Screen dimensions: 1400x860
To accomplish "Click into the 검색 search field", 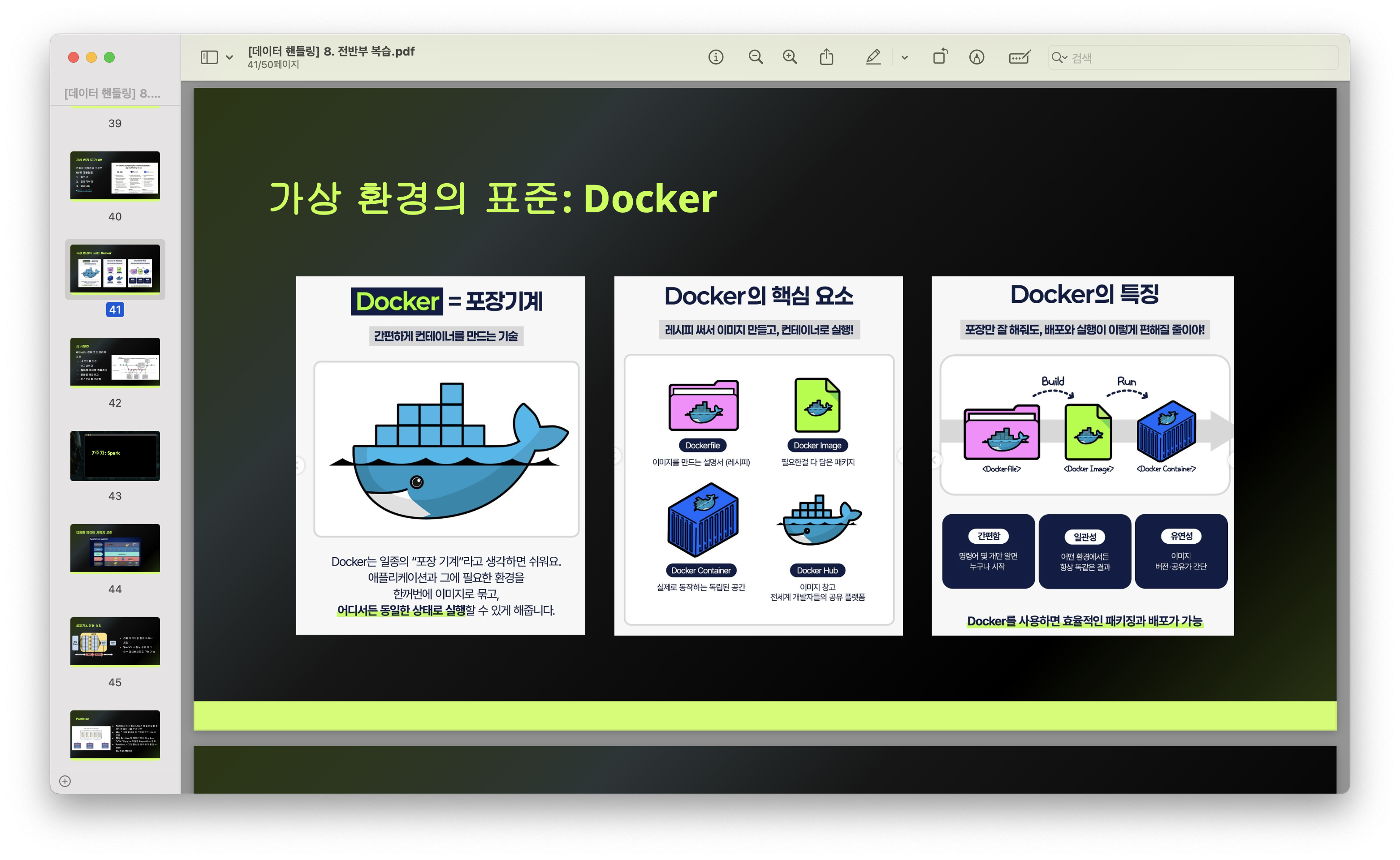I will [x=1195, y=57].
